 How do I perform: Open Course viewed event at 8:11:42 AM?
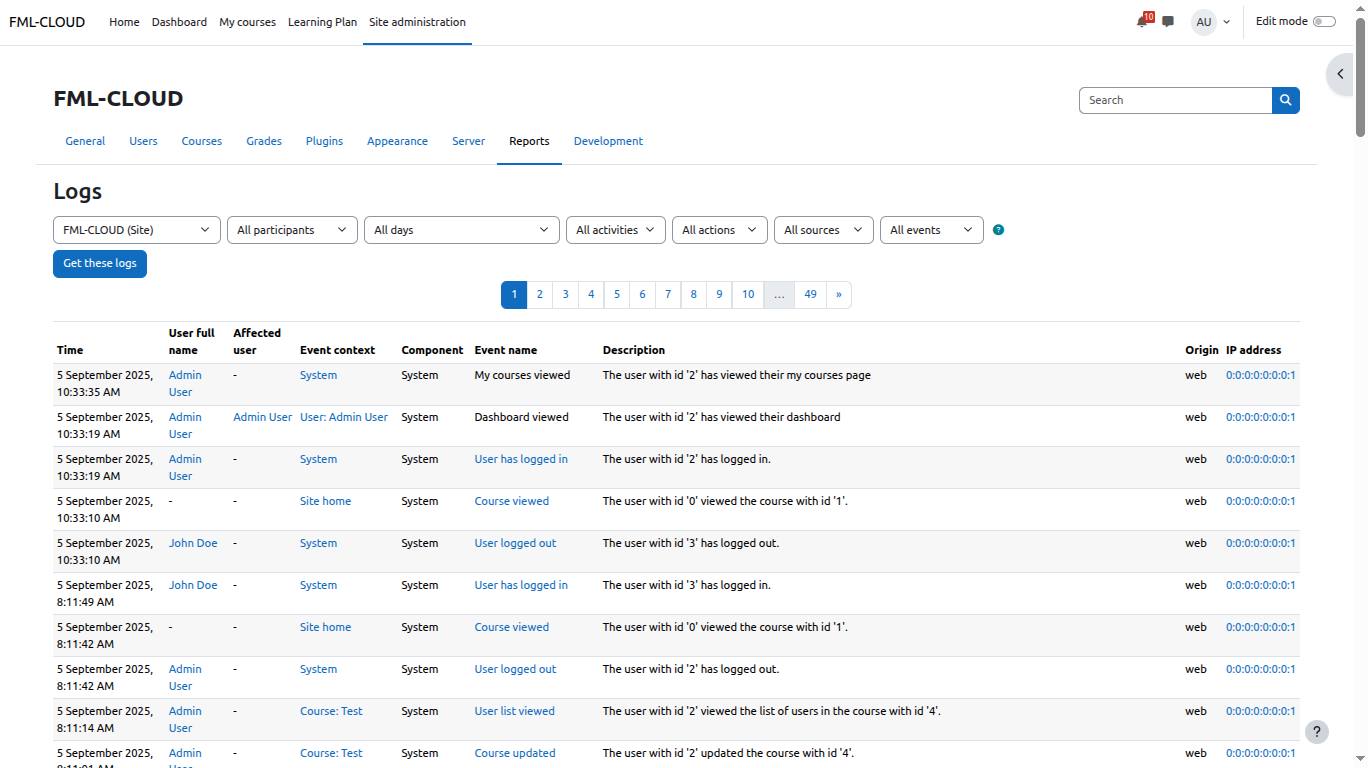tap(511, 628)
